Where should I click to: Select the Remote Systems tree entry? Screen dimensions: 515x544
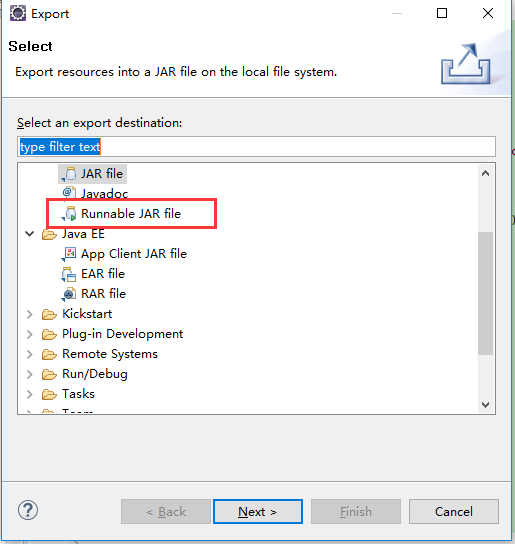click(110, 354)
